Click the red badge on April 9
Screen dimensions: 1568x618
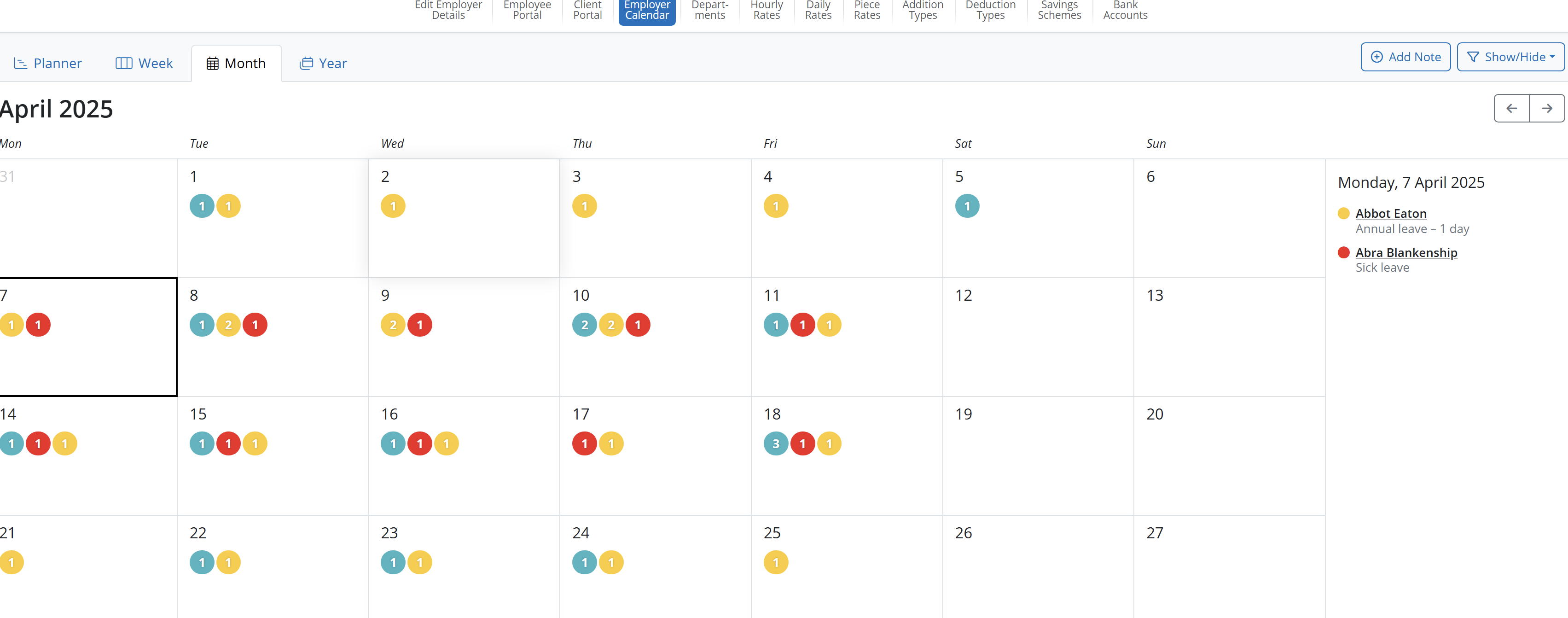(420, 325)
